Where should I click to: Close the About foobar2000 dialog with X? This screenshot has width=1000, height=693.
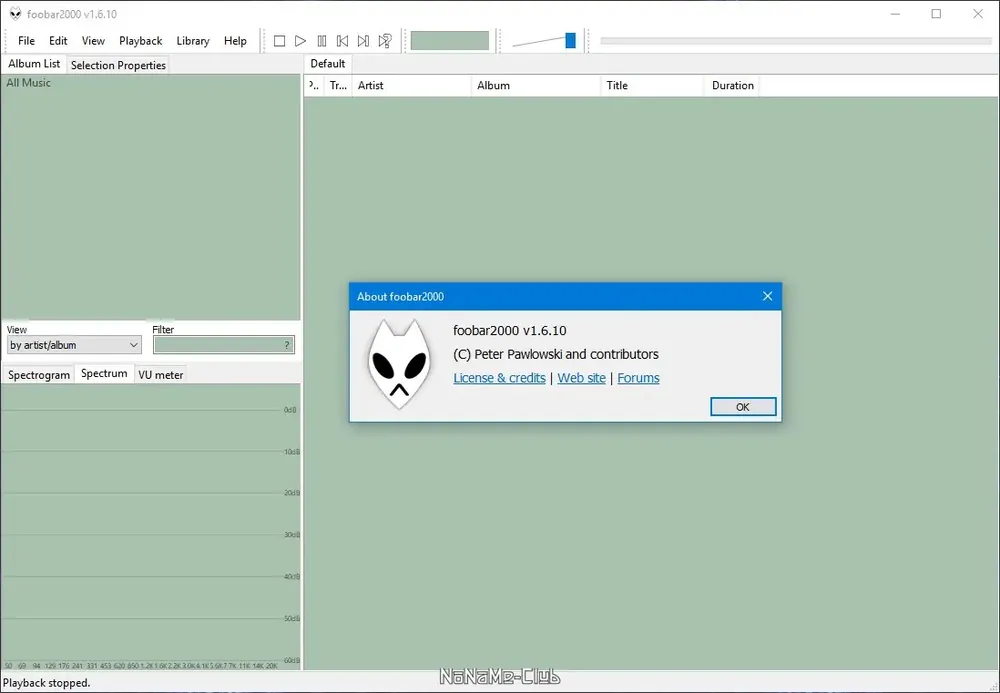pyautogui.click(x=767, y=296)
